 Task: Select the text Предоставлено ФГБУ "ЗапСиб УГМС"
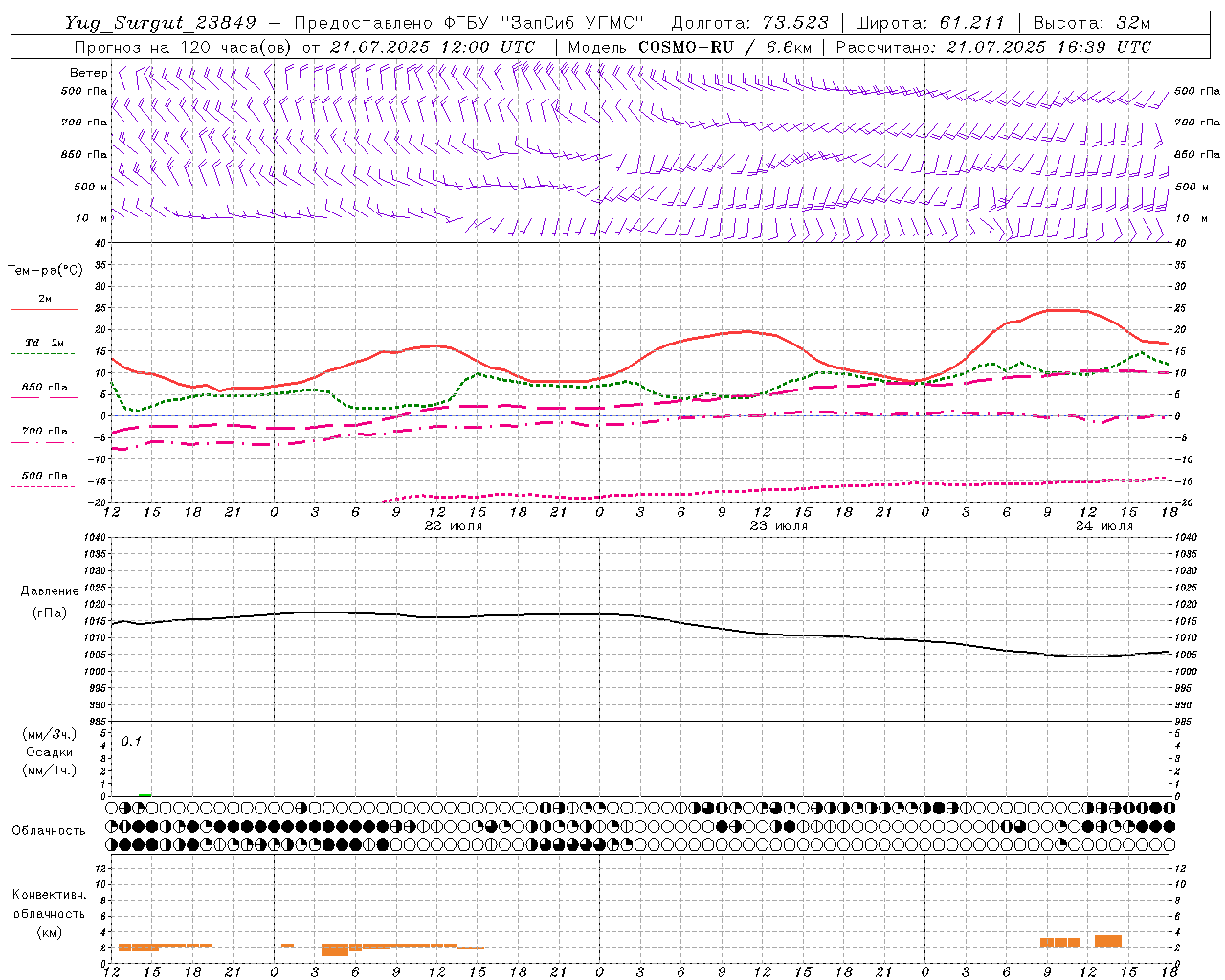point(469,23)
